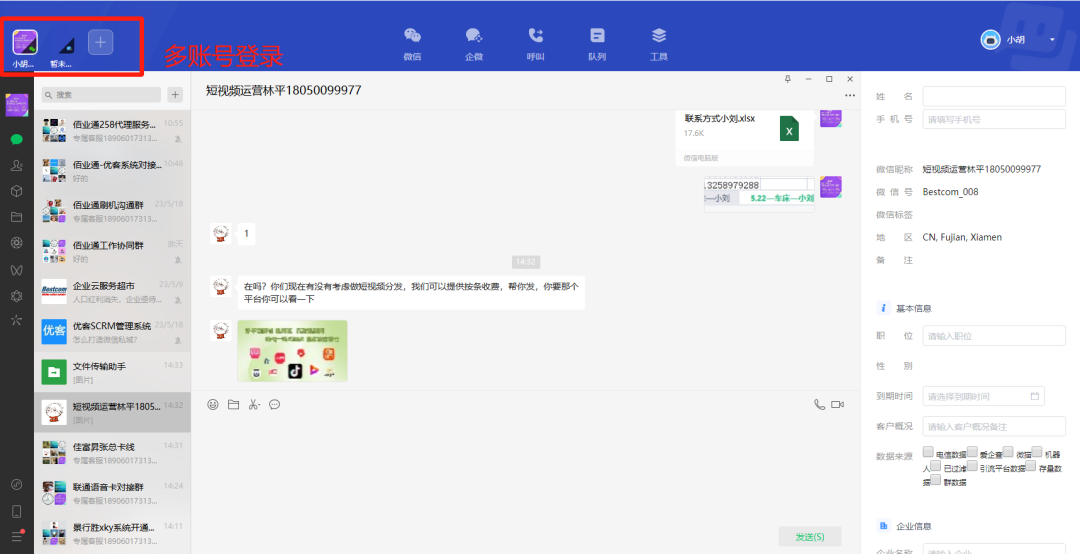Open the chat history bubble icon
This screenshot has width=1080, height=554.
[275, 404]
